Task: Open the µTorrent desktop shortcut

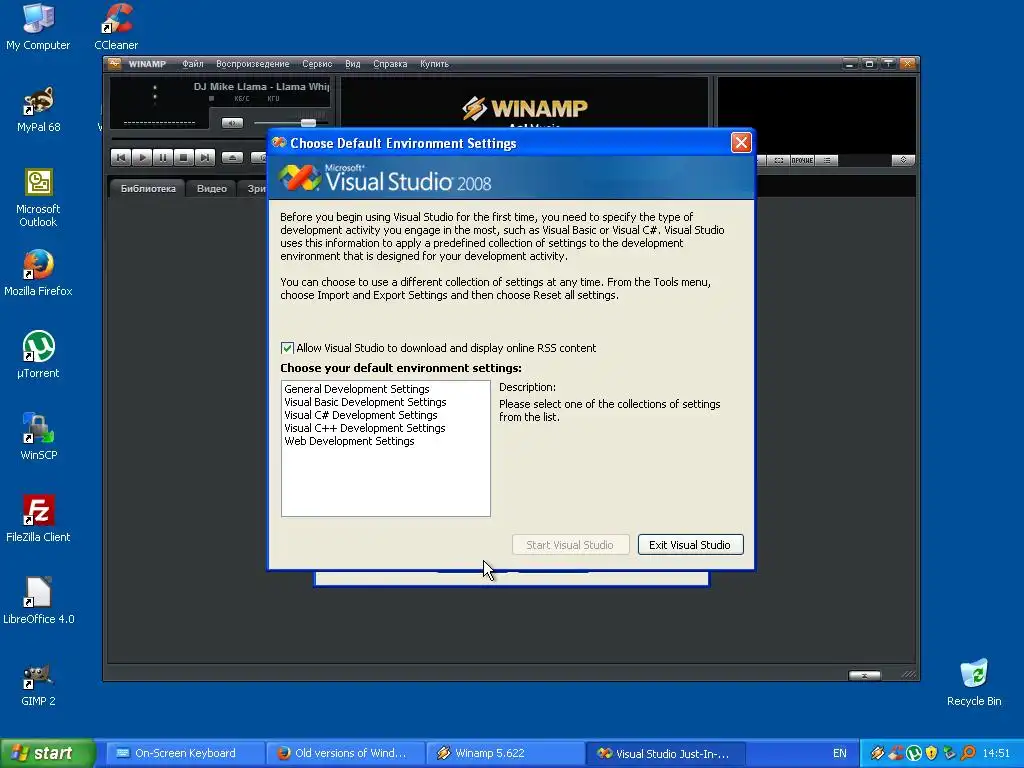Action: click(x=38, y=355)
